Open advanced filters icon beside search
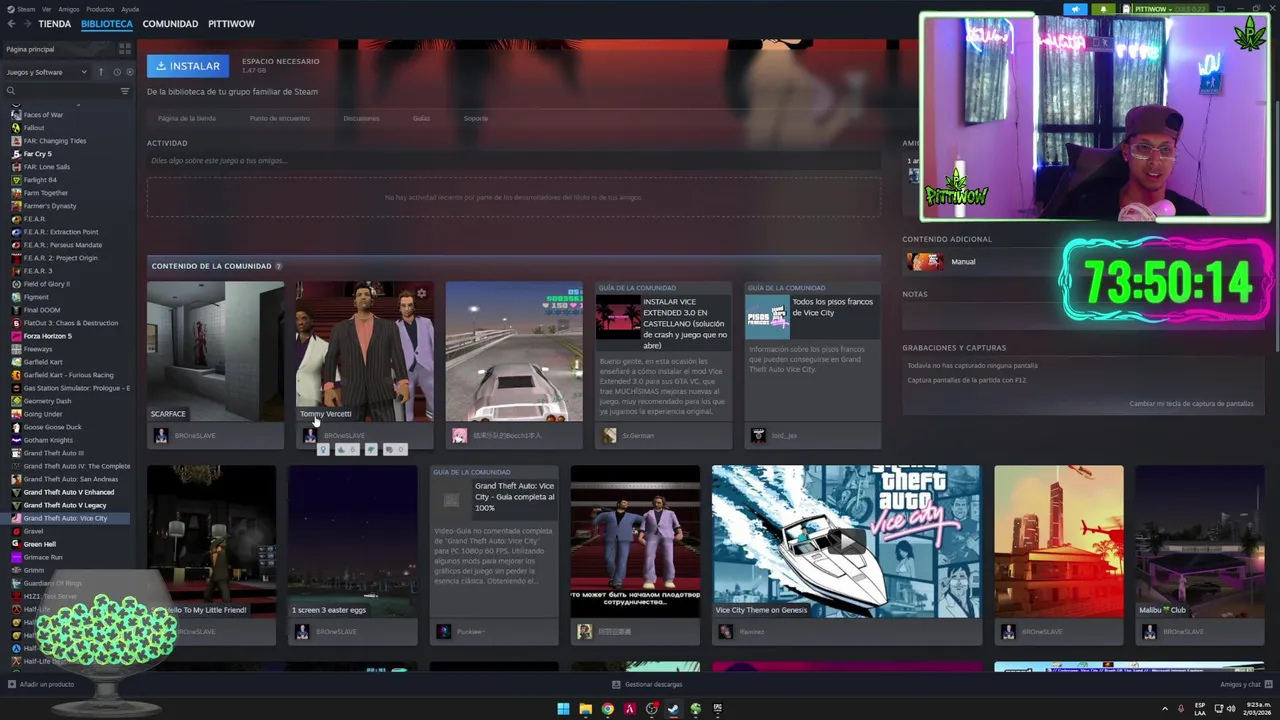The height and width of the screenshot is (720, 1280). pyautogui.click(x=125, y=91)
